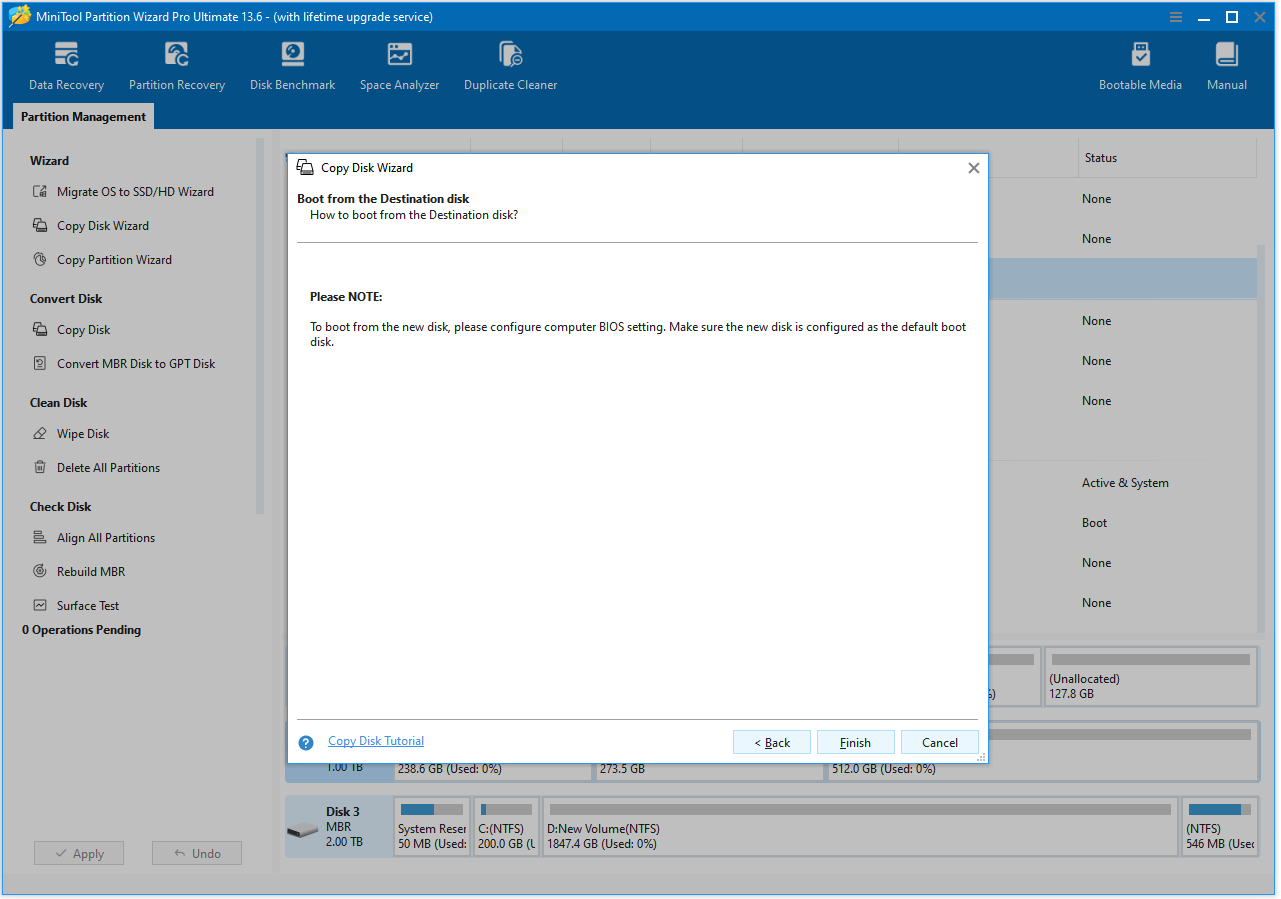
Task: Open Bootable Media builder
Action: [x=1140, y=67]
